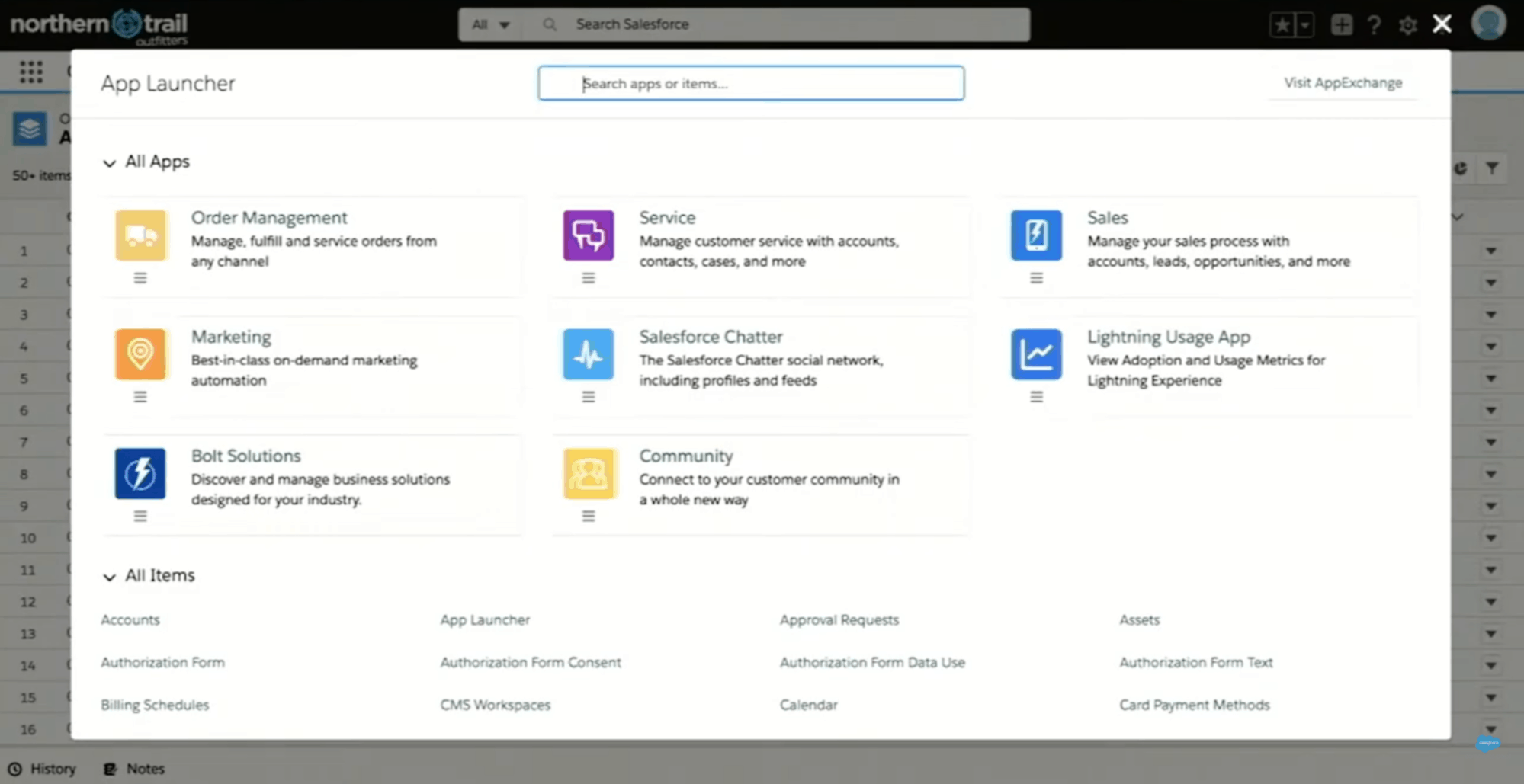
Task: Open the Authorization Form item
Action: pos(162,662)
